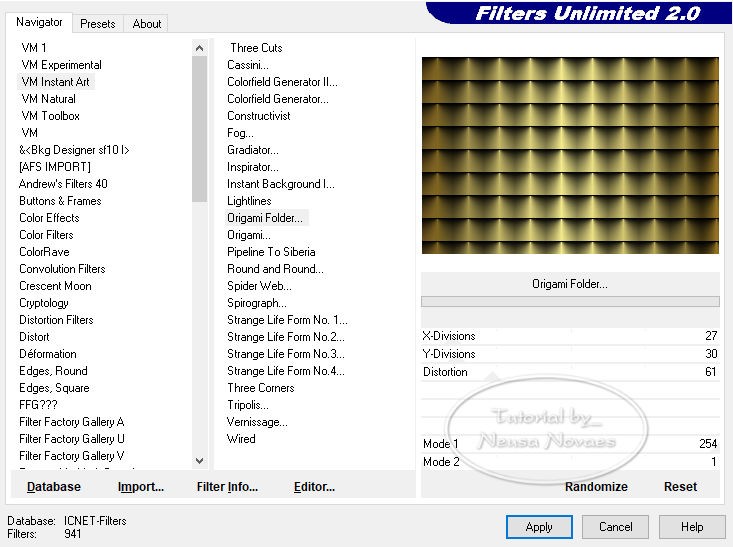The image size is (733, 547).
Task: Choose the Origami... filter
Action: point(249,235)
